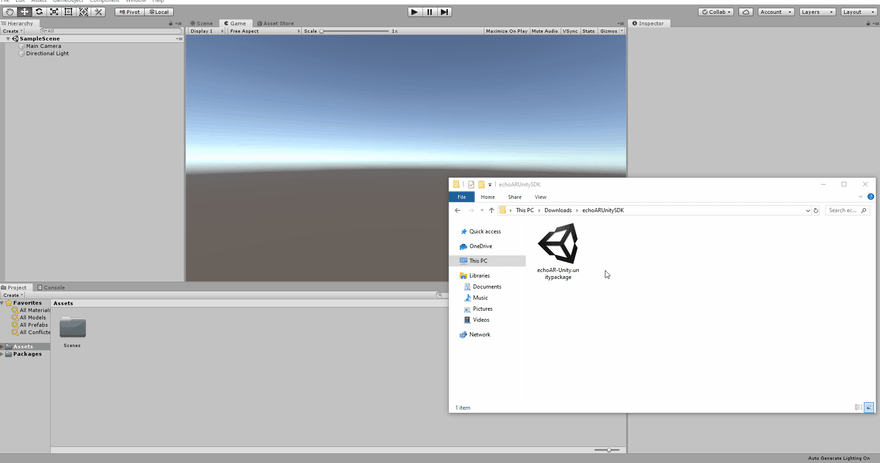Open the Free Aspect dropdown
This screenshot has height=463, width=880.
(264, 31)
